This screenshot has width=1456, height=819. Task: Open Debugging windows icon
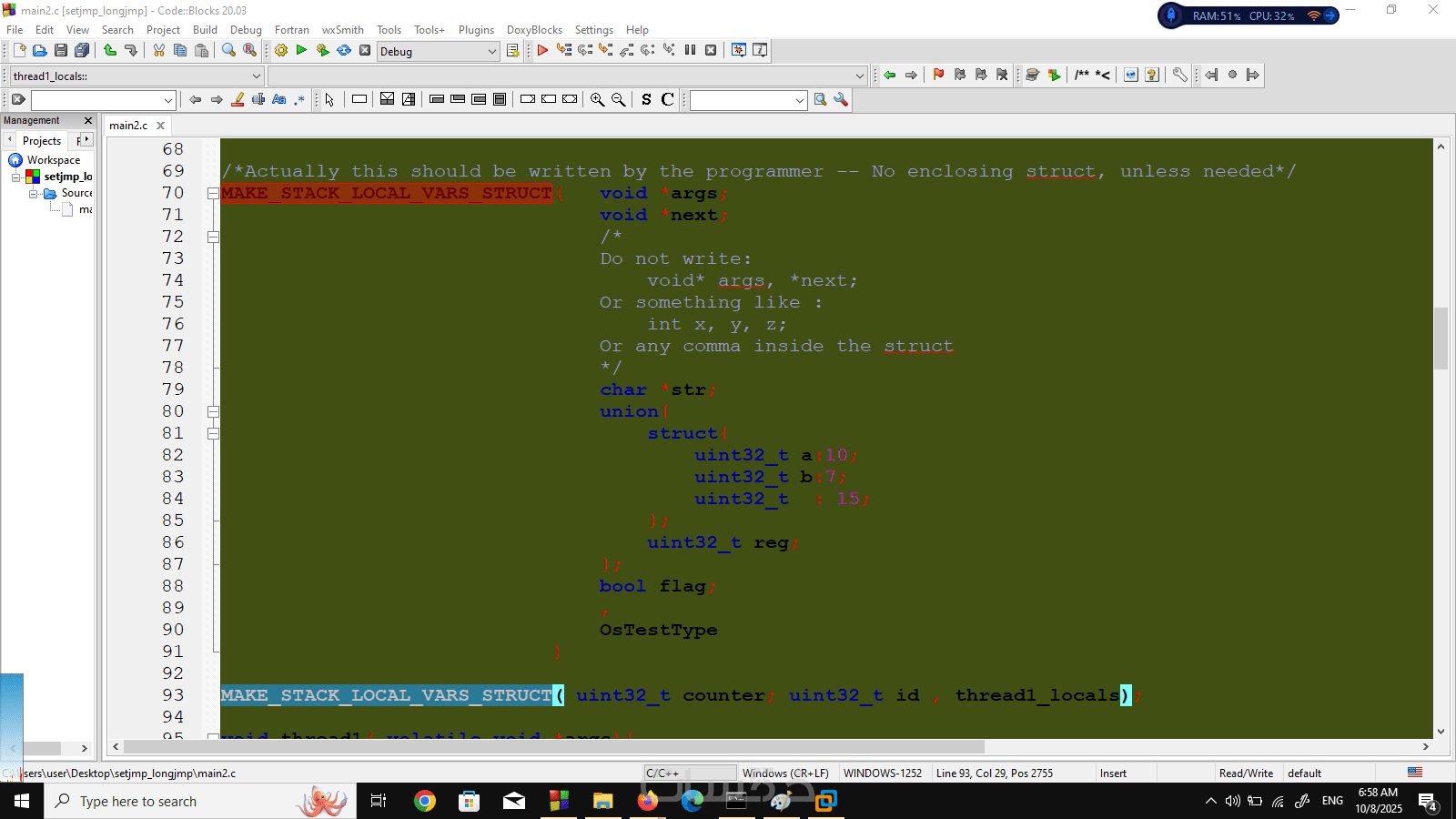tap(739, 51)
